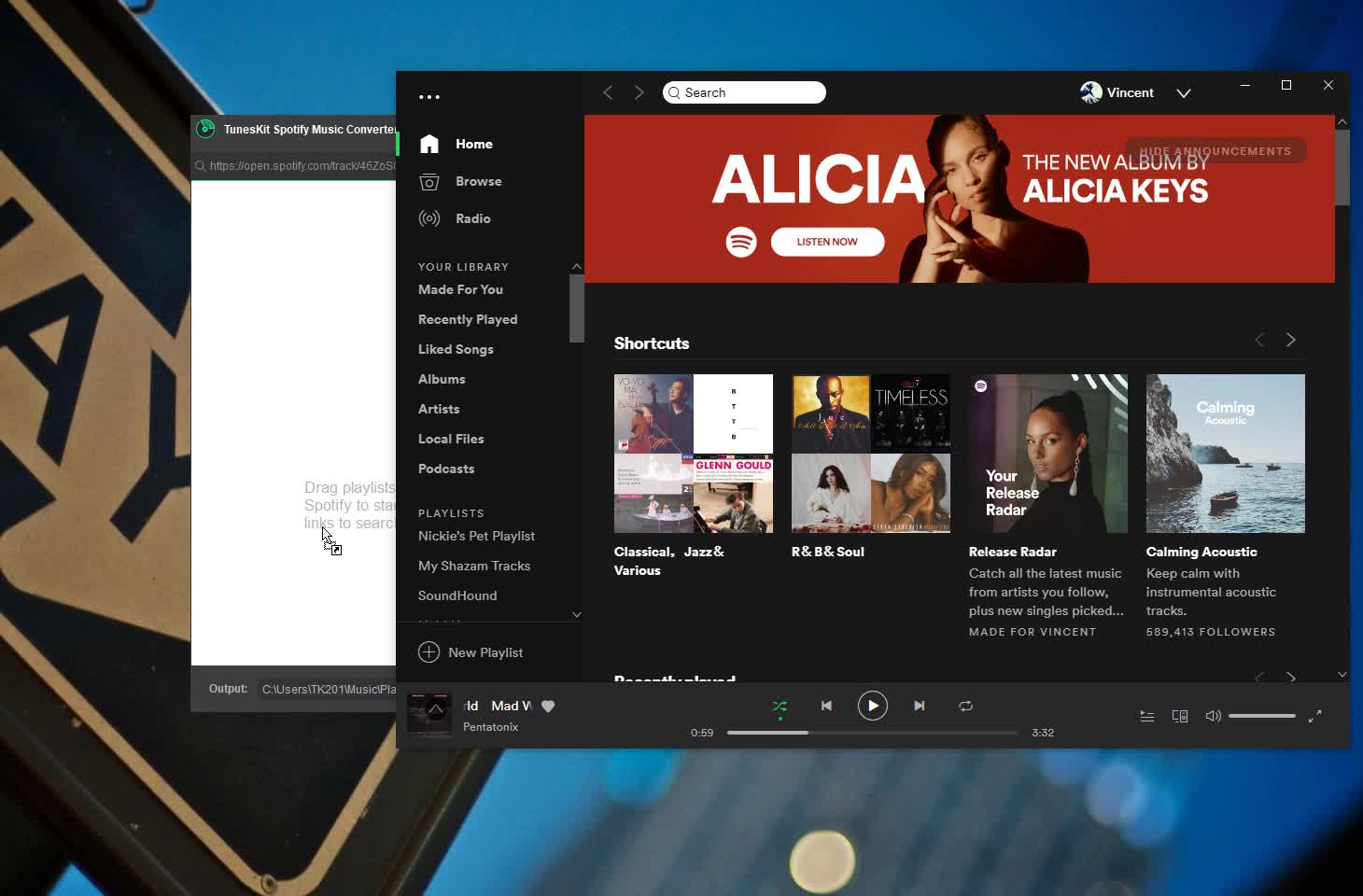Screen dimensions: 1363x896
Task: Click the sidebar scroll-down arrow
Action: pyautogui.click(x=577, y=615)
